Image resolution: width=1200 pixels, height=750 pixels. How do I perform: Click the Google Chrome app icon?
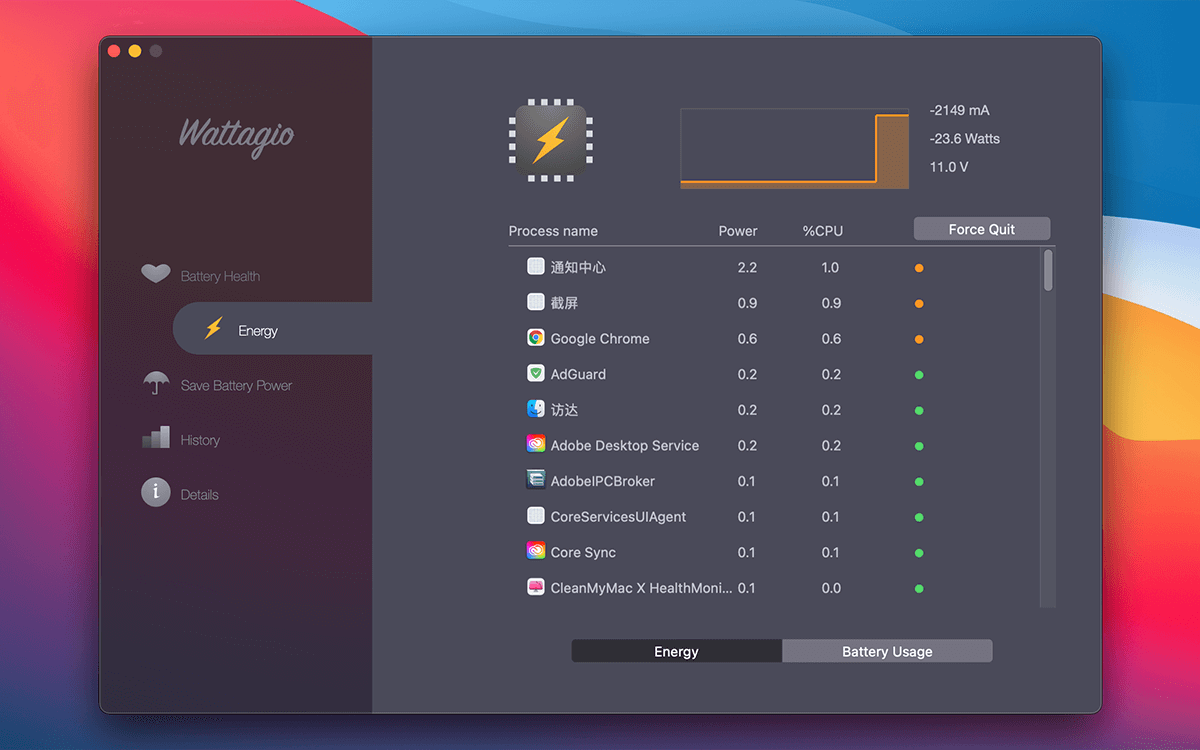click(x=536, y=338)
